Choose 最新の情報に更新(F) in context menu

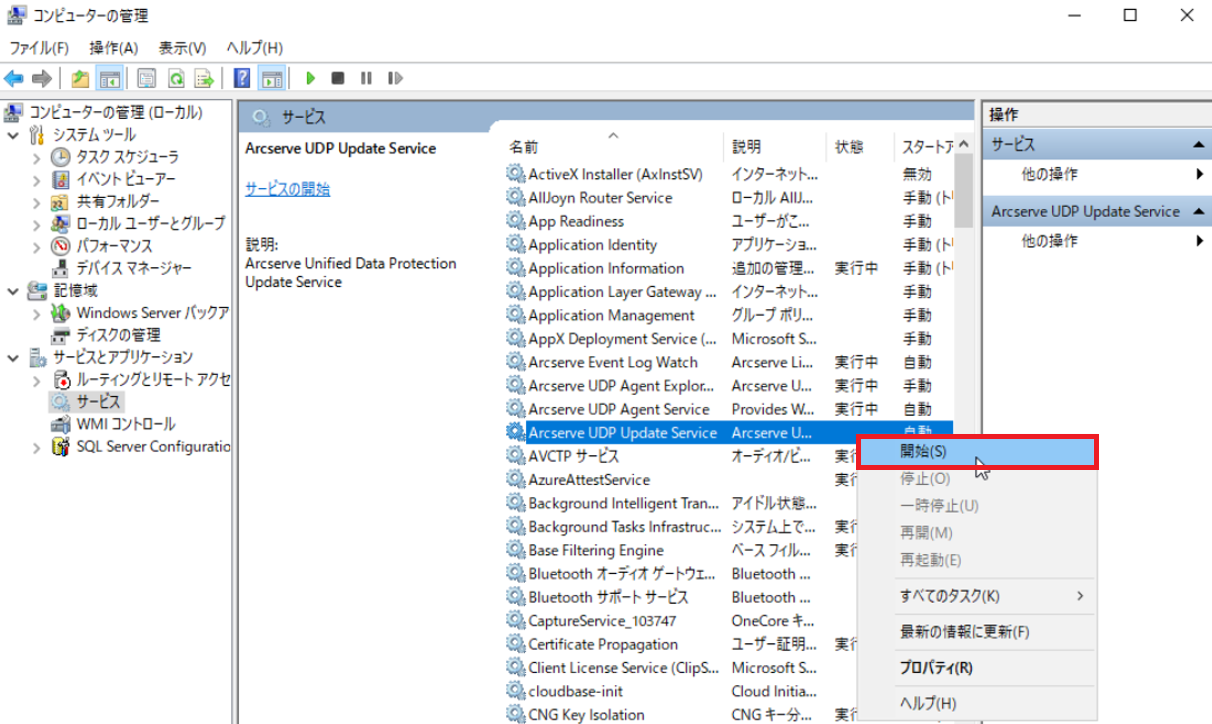coord(978,632)
